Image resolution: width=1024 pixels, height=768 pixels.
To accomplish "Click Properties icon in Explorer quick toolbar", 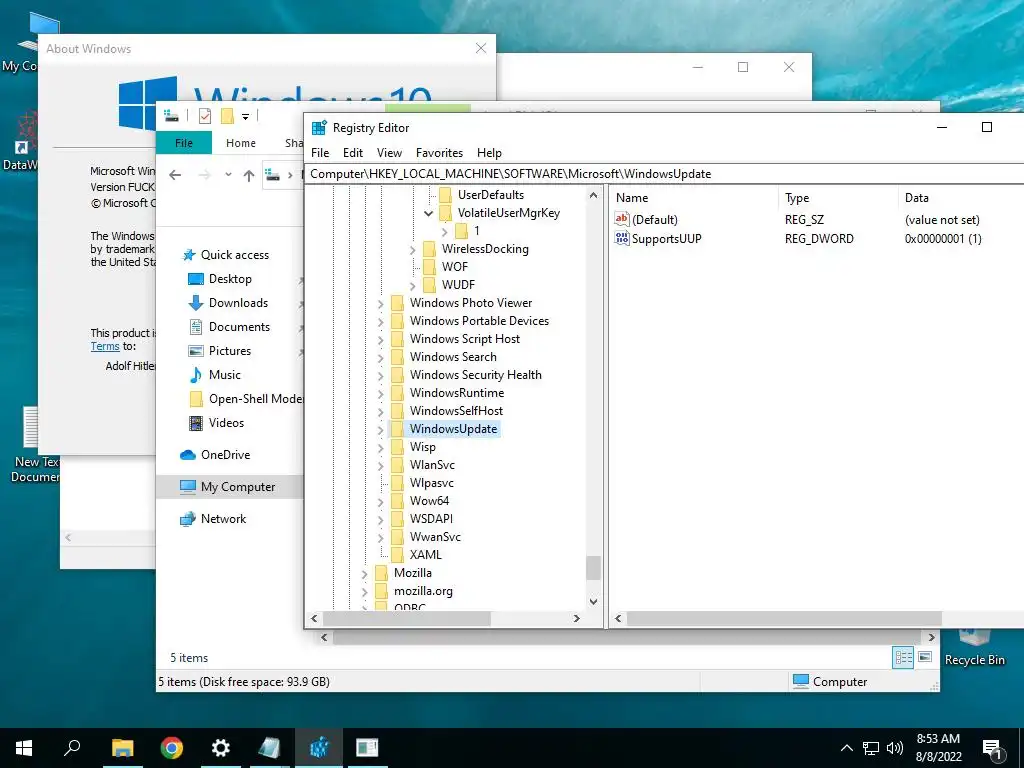I will [205, 116].
